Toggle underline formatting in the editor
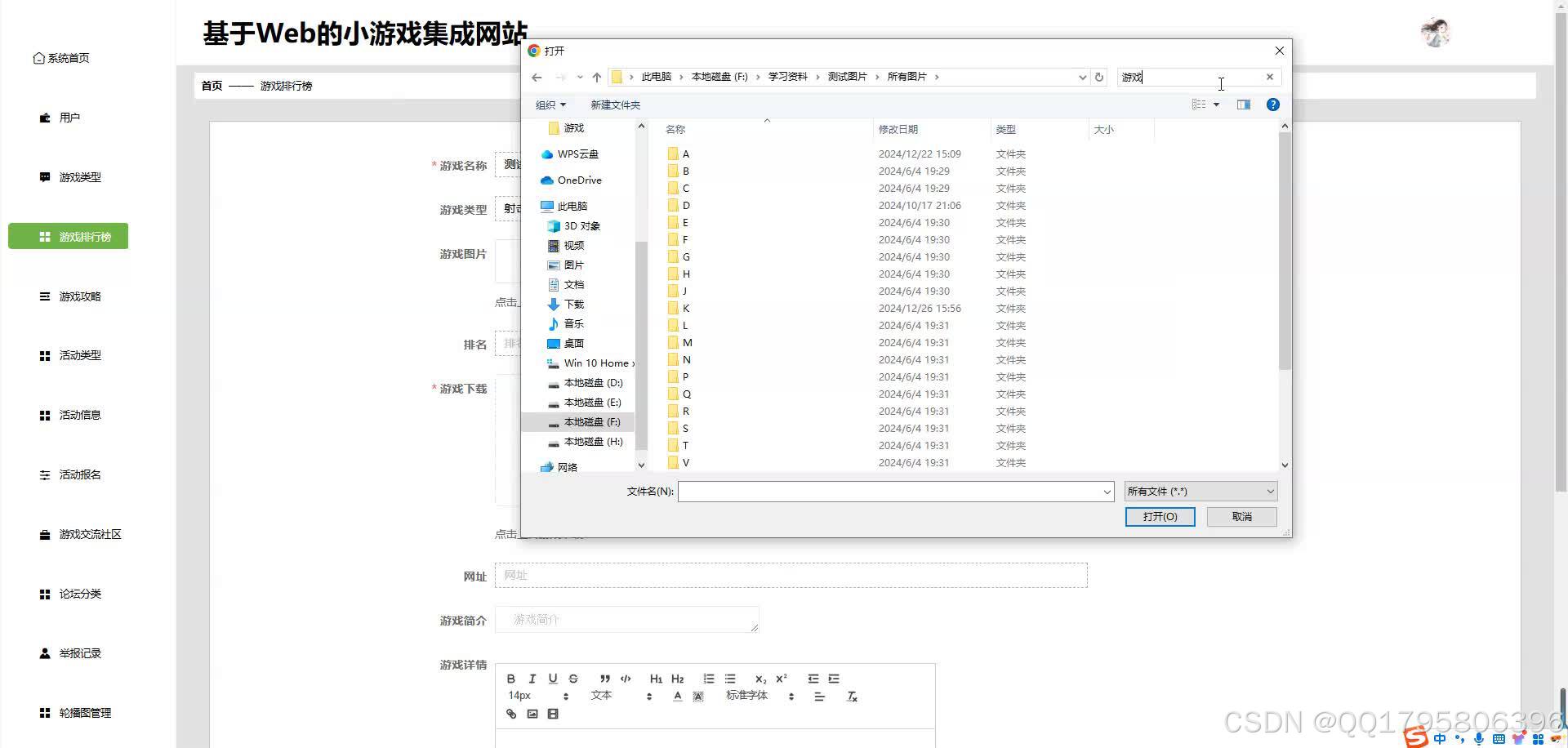The height and width of the screenshot is (748, 1568). click(x=553, y=679)
